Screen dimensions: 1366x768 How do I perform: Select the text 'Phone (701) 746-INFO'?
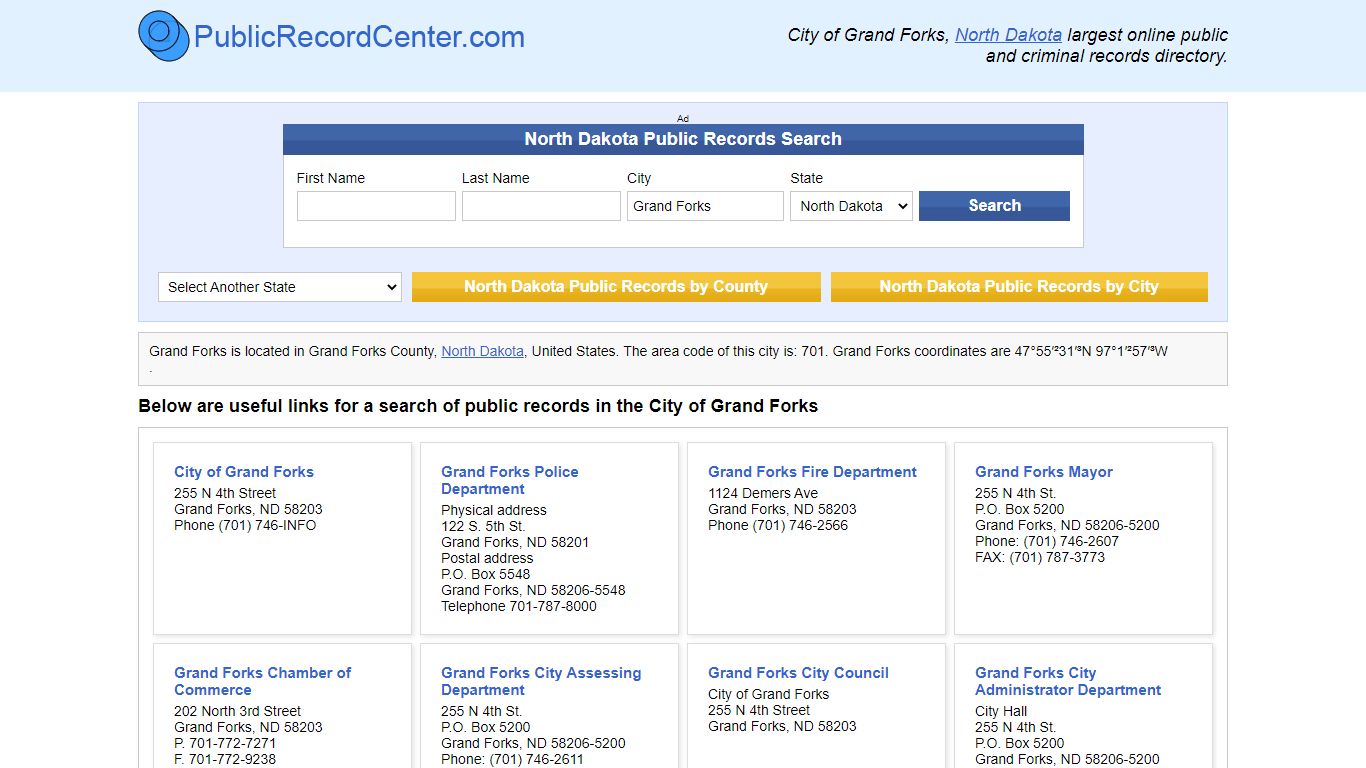(245, 525)
